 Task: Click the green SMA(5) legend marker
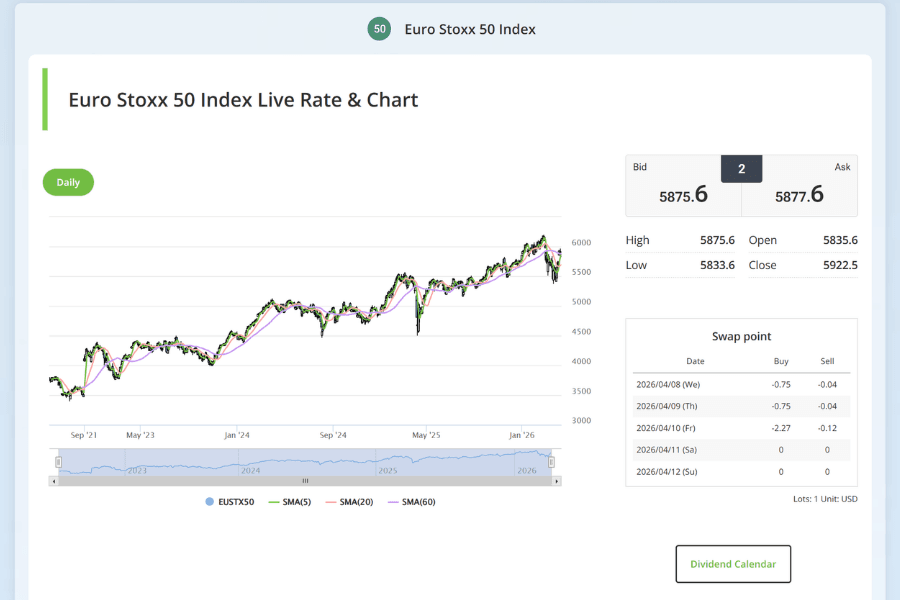point(273,501)
